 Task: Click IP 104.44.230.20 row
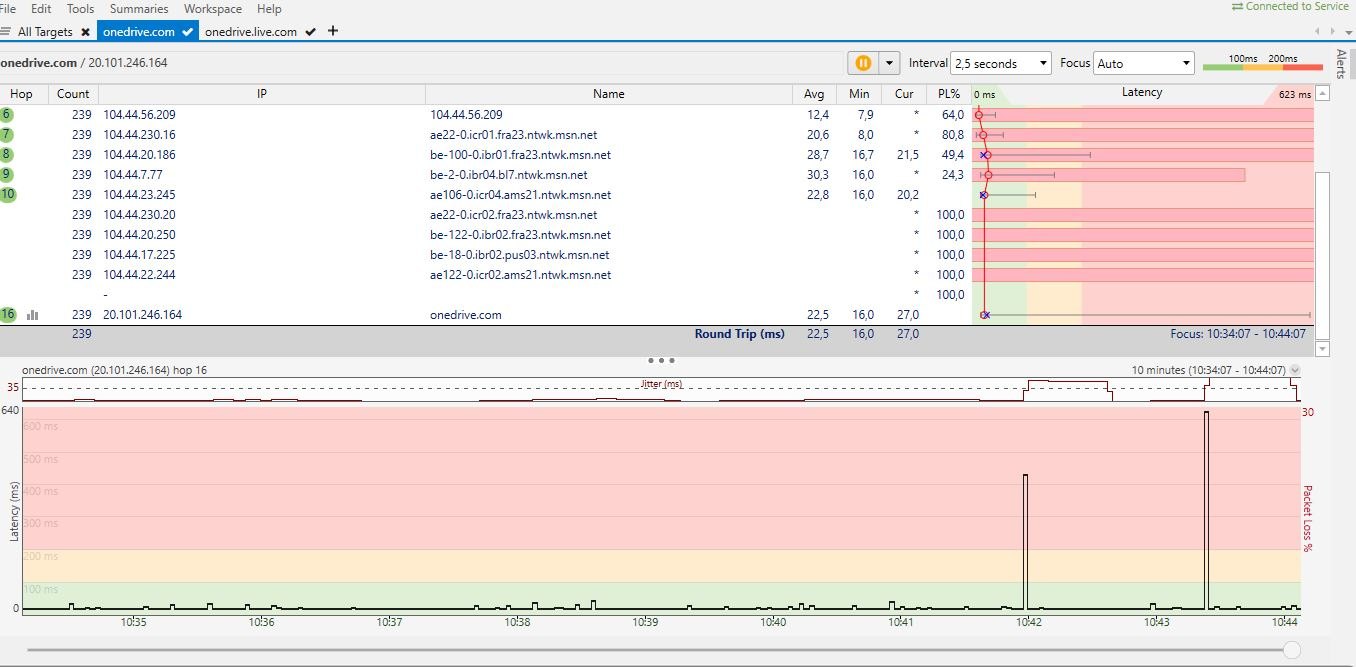tap(139, 215)
